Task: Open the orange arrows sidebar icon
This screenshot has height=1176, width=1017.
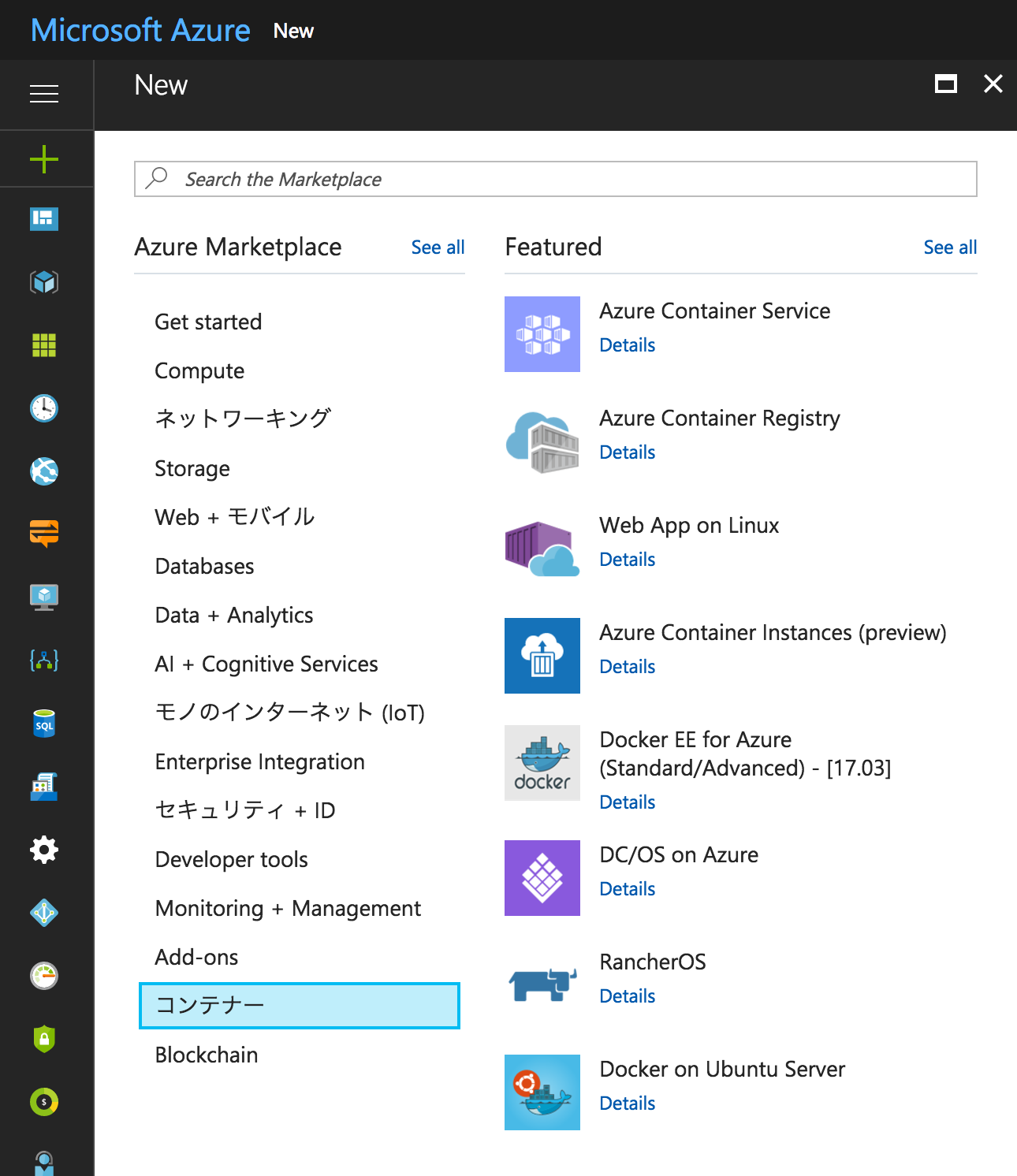Action: pyautogui.click(x=44, y=534)
